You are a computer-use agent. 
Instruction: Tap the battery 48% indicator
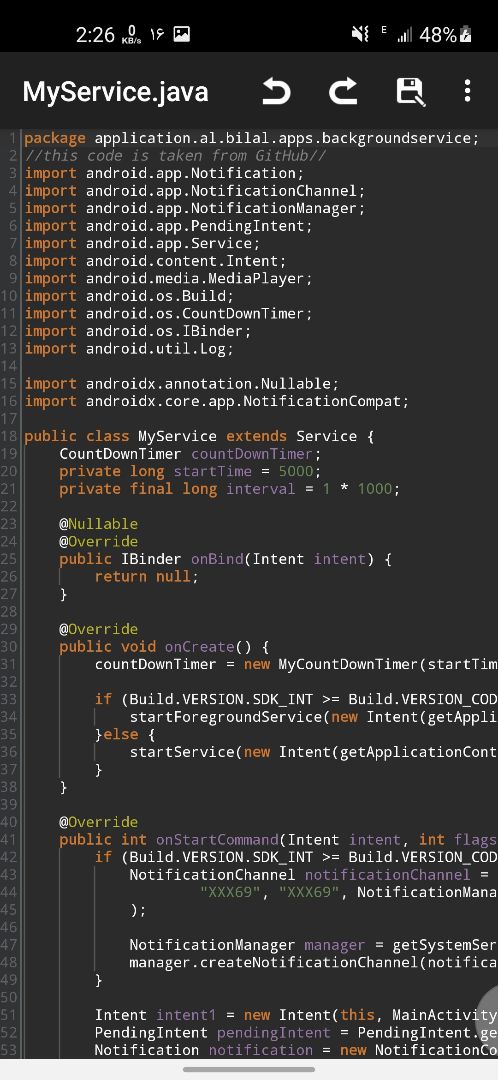(445, 34)
